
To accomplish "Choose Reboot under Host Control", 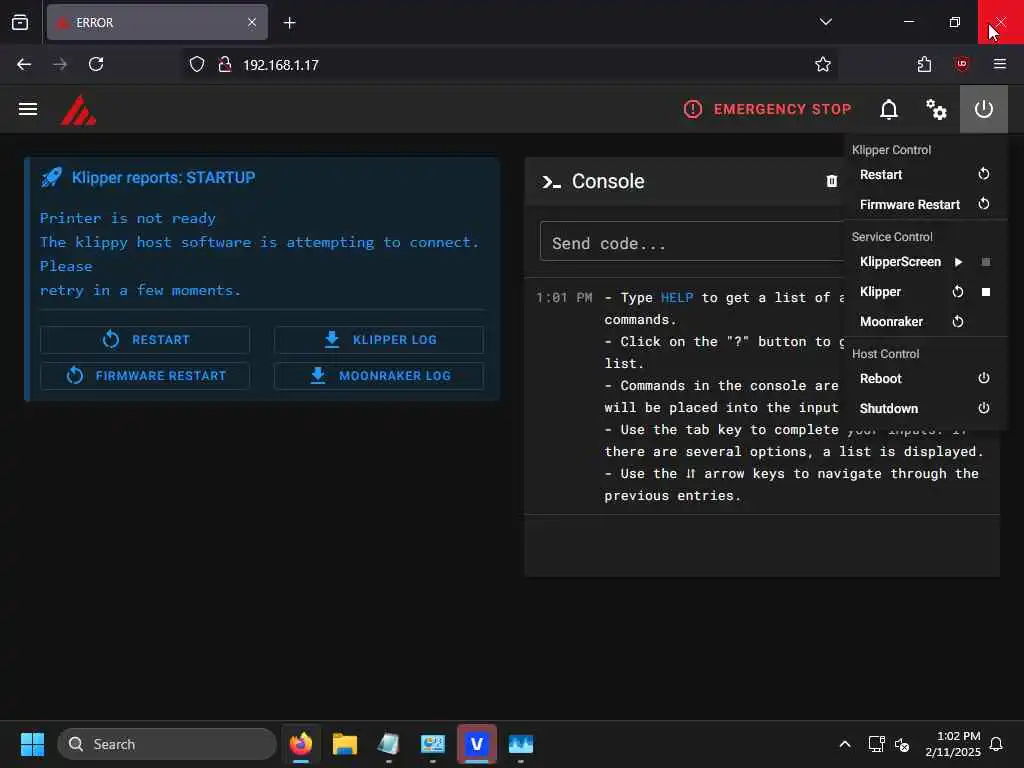I will [x=925, y=378].
